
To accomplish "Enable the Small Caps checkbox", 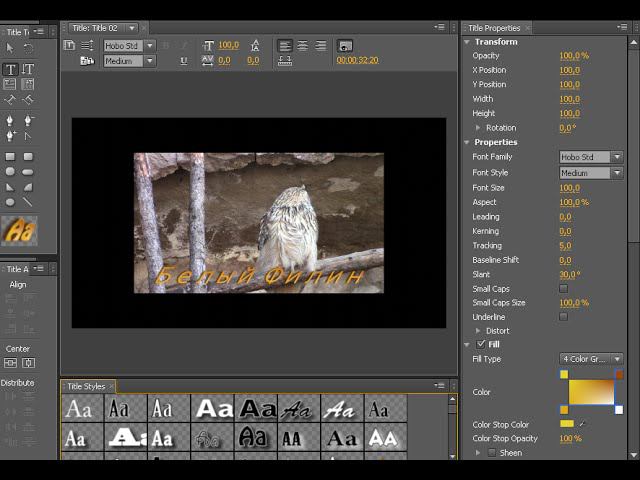I will tap(563, 289).
